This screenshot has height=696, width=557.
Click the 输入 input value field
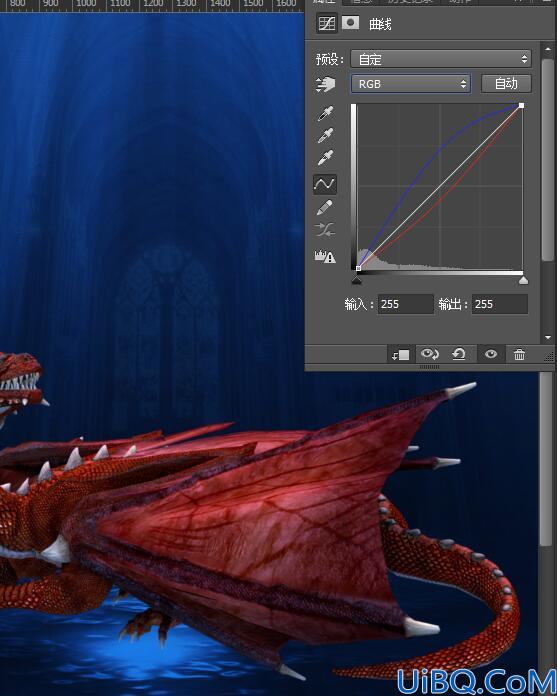[405, 304]
